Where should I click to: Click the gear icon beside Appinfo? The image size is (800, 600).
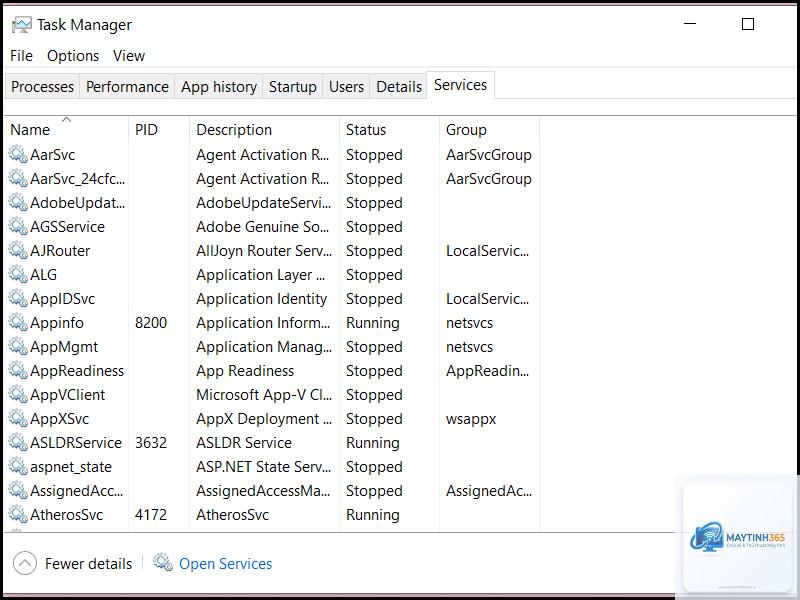(18, 322)
